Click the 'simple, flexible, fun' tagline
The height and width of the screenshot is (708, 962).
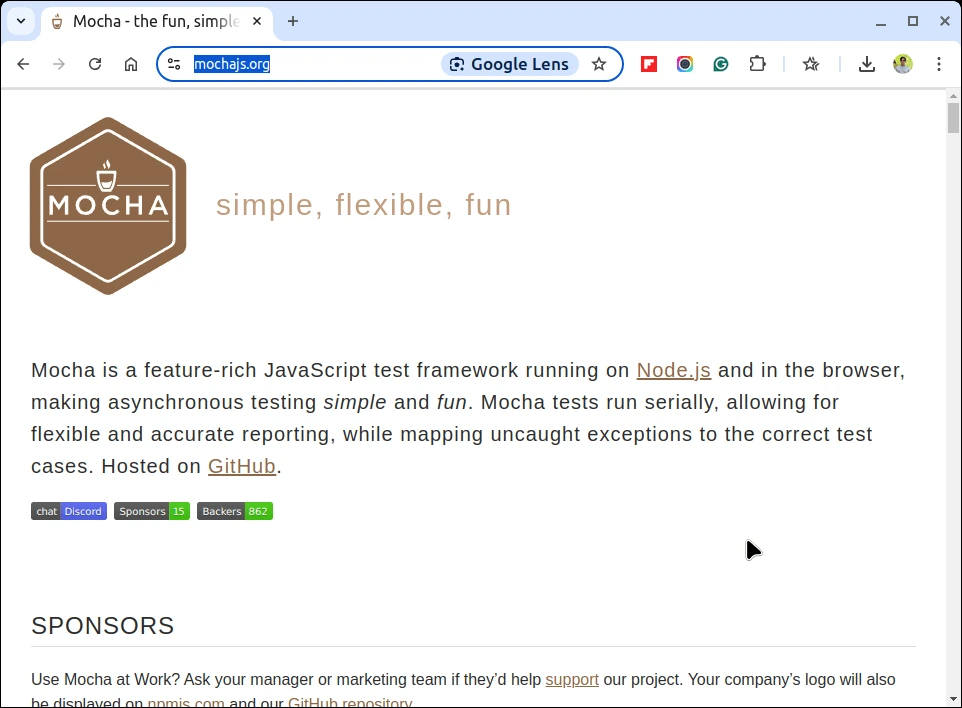[x=363, y=205]
